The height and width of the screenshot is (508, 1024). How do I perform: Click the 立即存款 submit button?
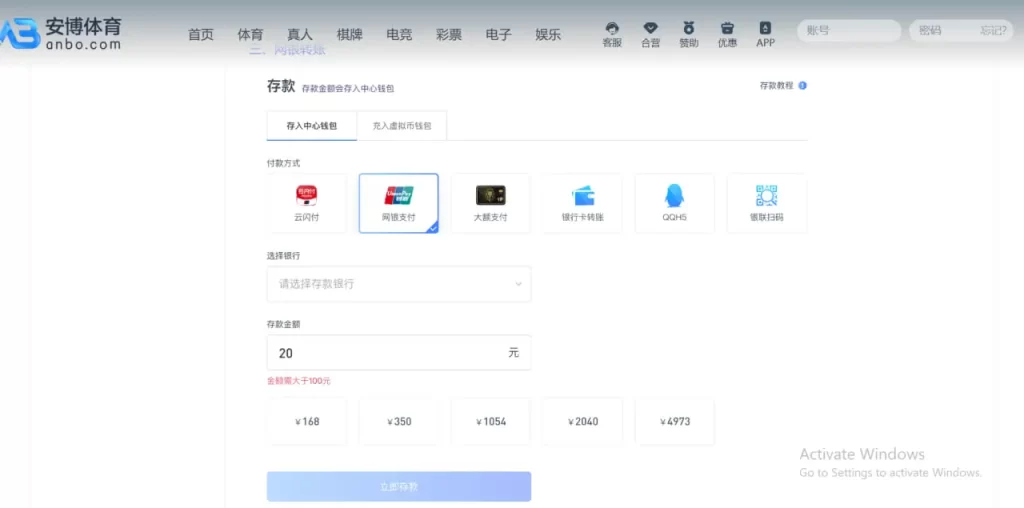point(398,486)
